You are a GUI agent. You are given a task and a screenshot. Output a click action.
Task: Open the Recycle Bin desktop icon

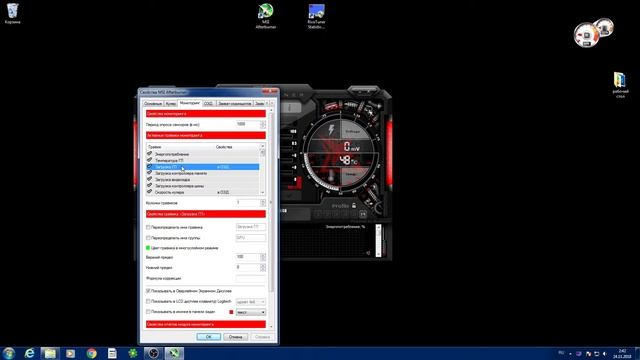(13, 13)
